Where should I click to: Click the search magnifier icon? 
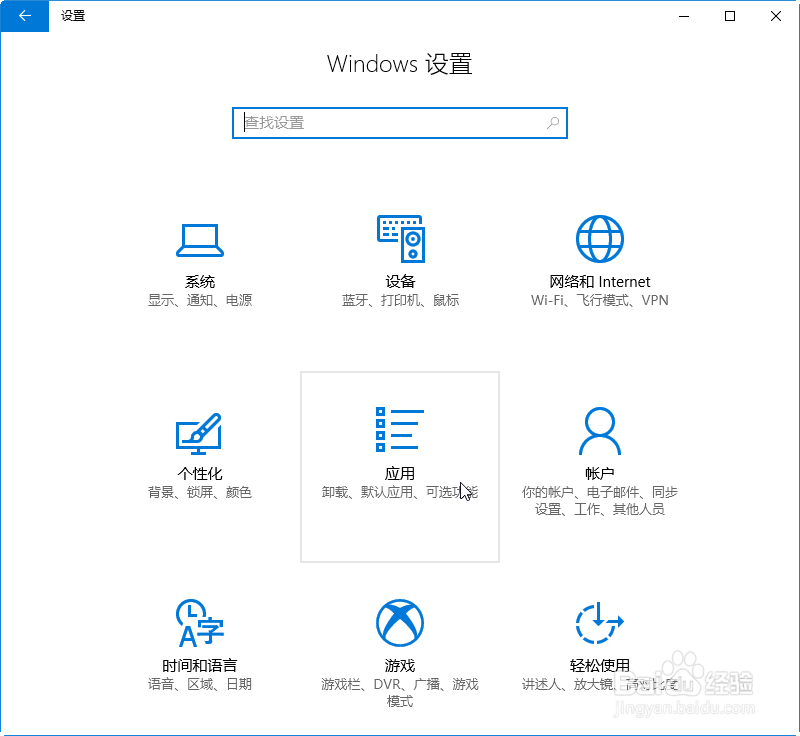pyautogui.click(x=553, y=123)
